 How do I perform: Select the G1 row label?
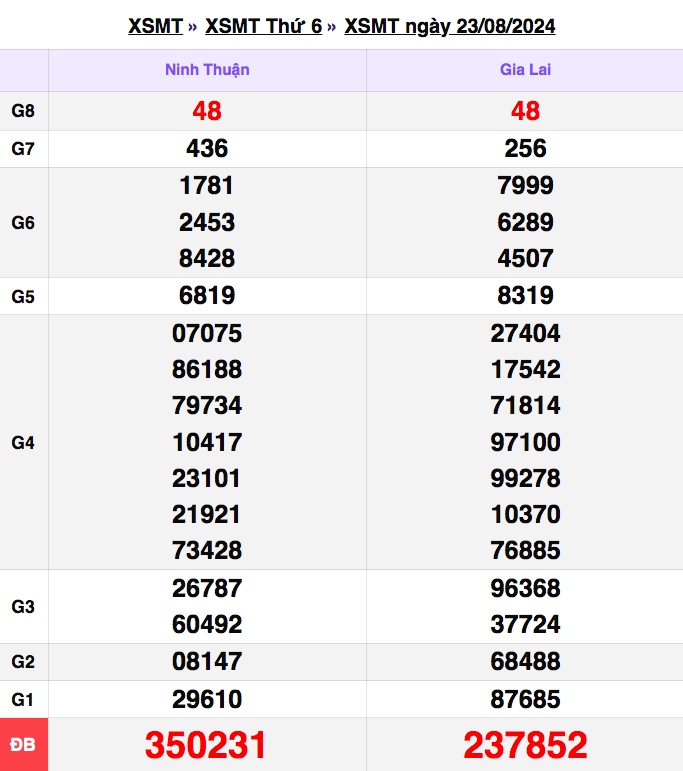(x=23, y=699)
